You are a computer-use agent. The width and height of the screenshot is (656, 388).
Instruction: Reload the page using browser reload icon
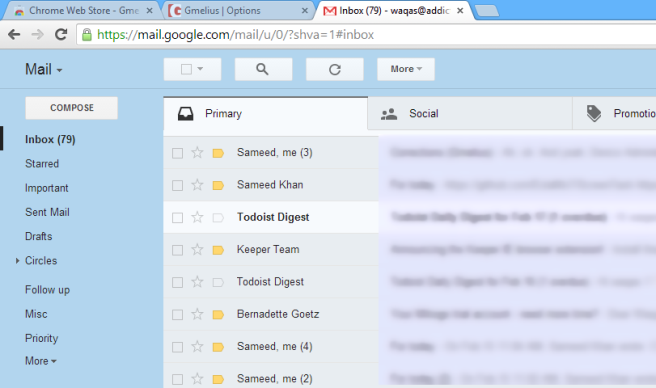click(61, 35)
